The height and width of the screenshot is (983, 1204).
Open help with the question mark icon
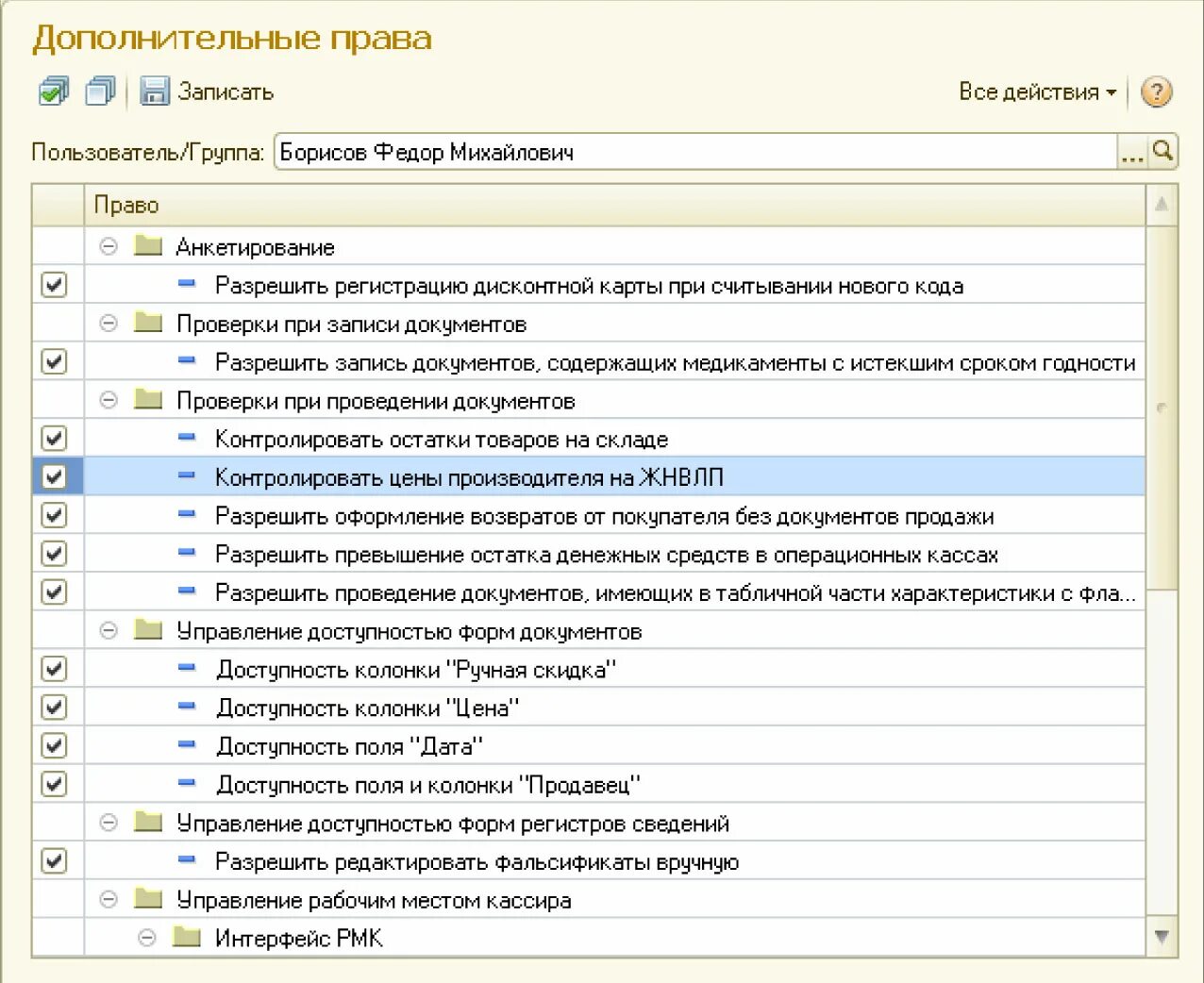1156,92
